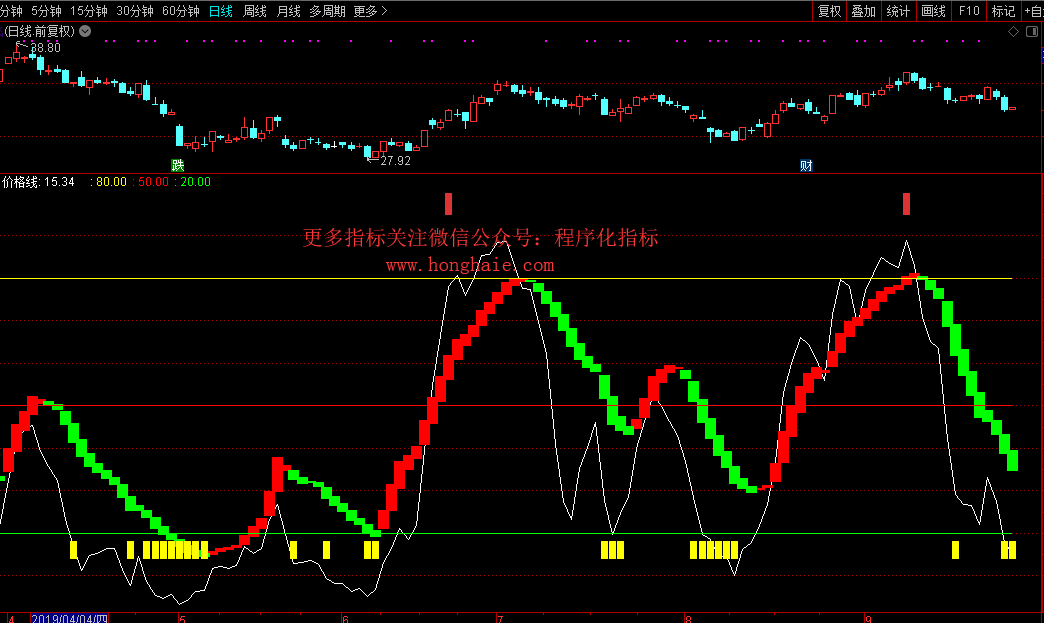Expand the 更多 periods menu
Screen dimensions: 1044x623
[370, 11]
